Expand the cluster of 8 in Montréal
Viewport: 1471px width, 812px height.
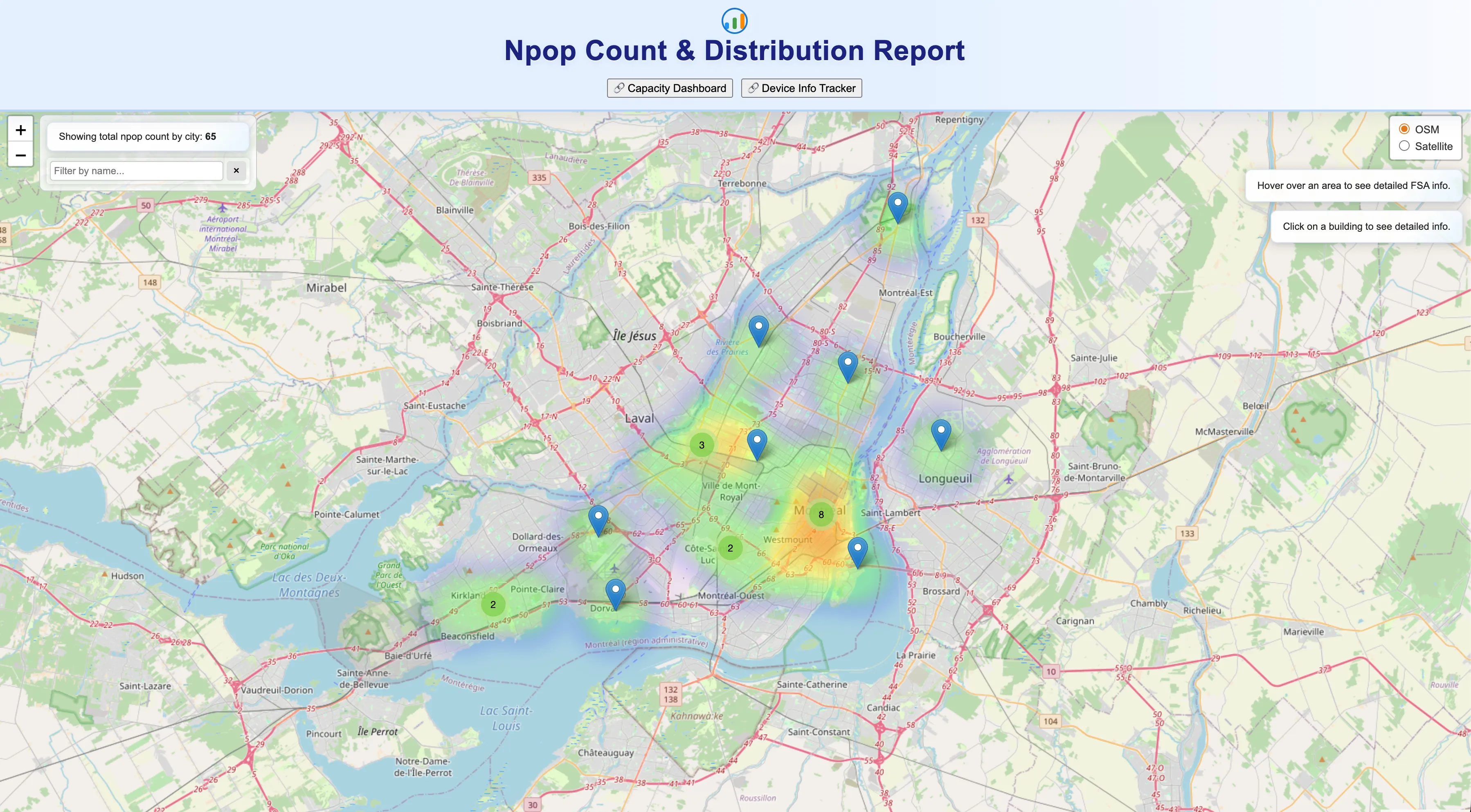pyautogui.click(x=821, y=515)
